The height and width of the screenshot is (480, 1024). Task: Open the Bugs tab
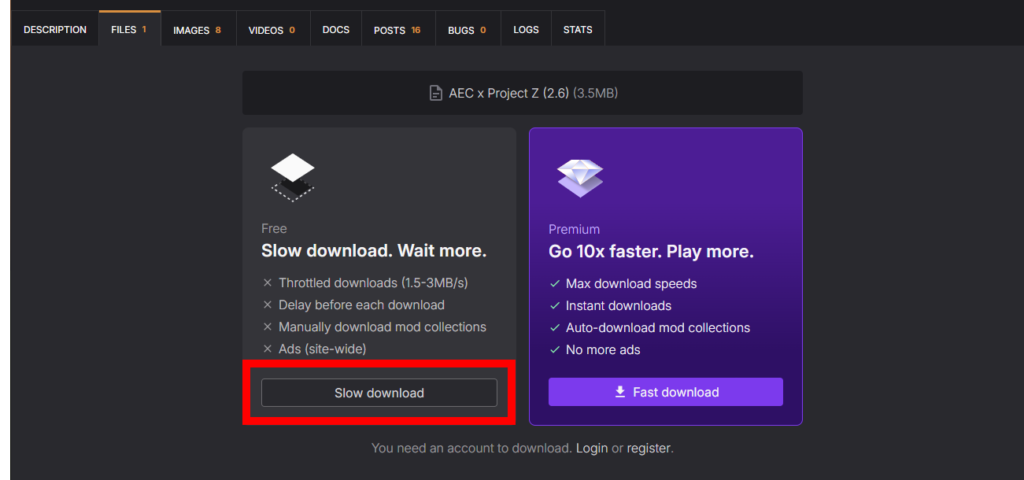point(468,30)
